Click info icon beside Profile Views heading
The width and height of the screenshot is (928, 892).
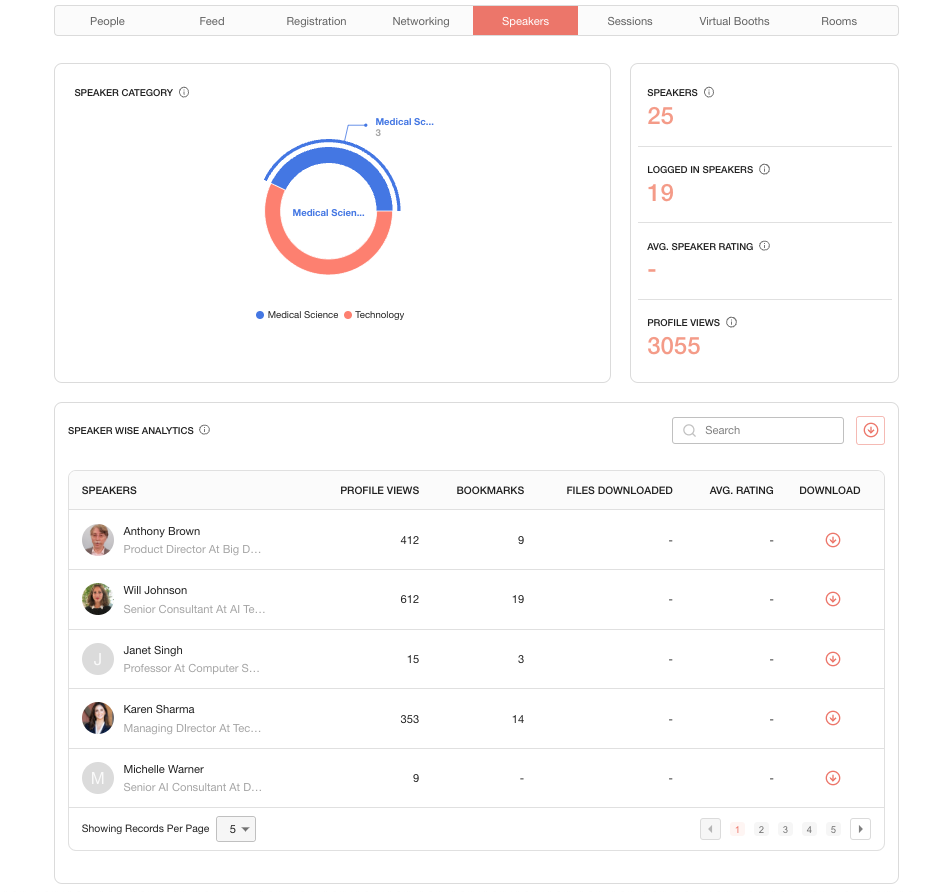click(732, 323)
